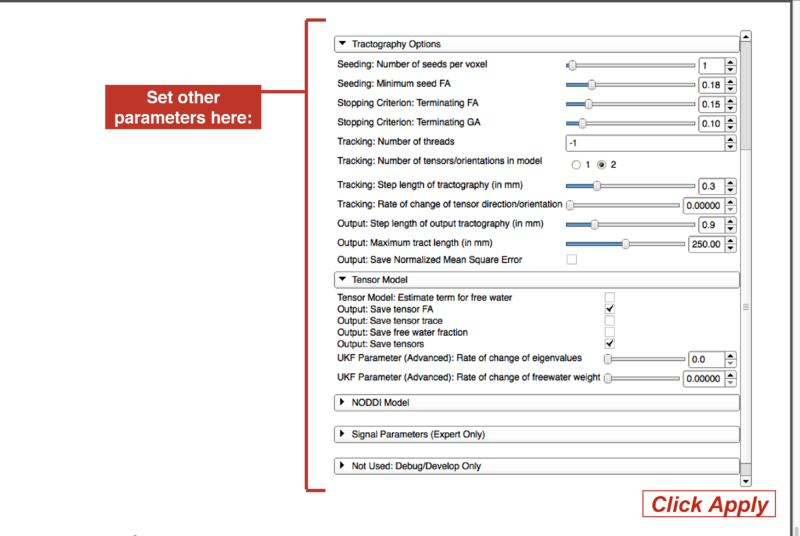Select 2 tensors in model radio button
800x536 pixels.
point(601,164)
